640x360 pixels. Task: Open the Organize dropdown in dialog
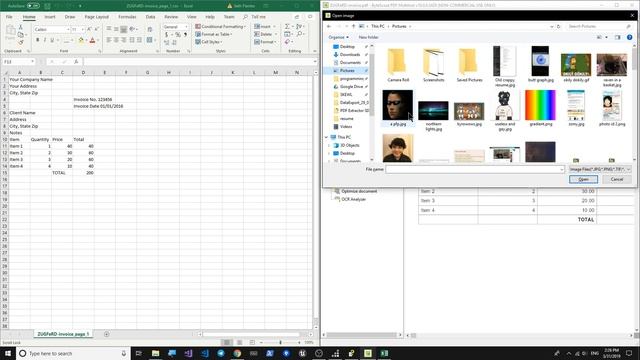pos(338,37)
